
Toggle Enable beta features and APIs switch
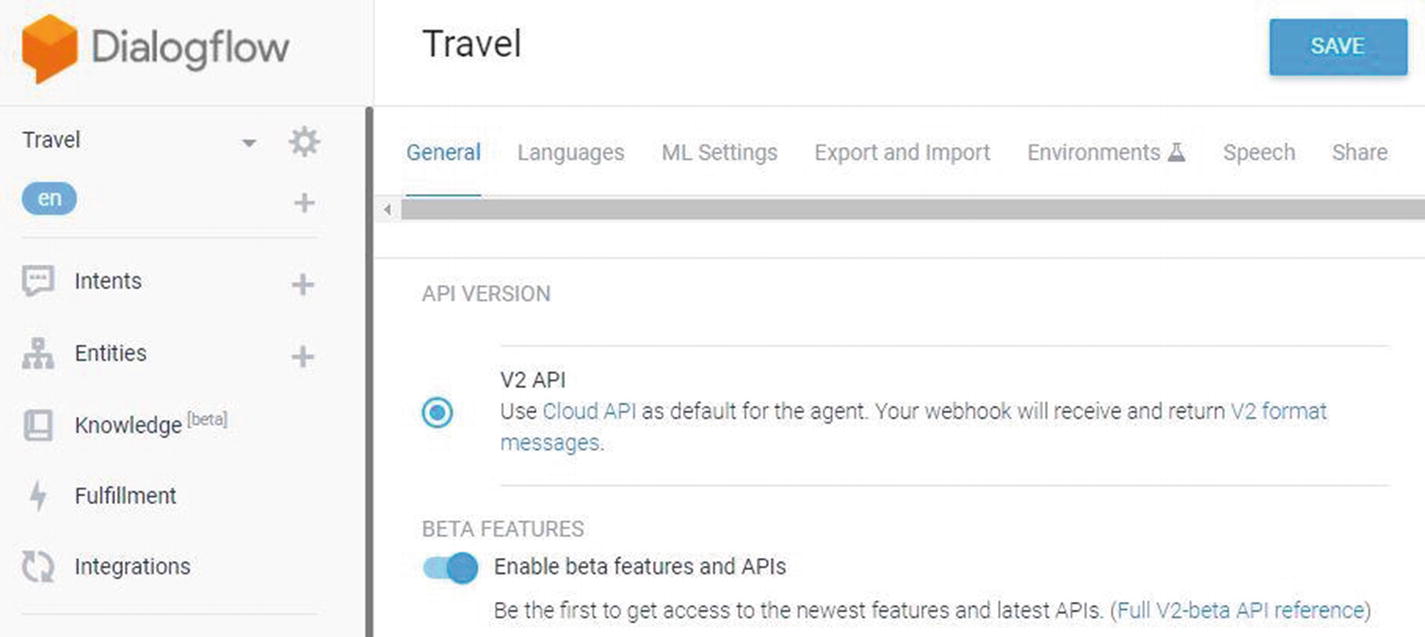(451, 567)
